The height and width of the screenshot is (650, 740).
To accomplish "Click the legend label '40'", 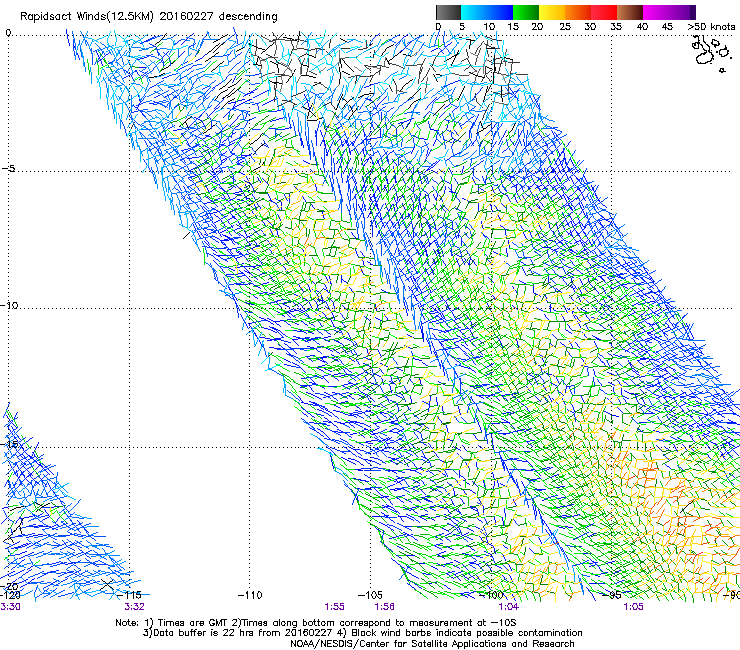I will point(642,27).
